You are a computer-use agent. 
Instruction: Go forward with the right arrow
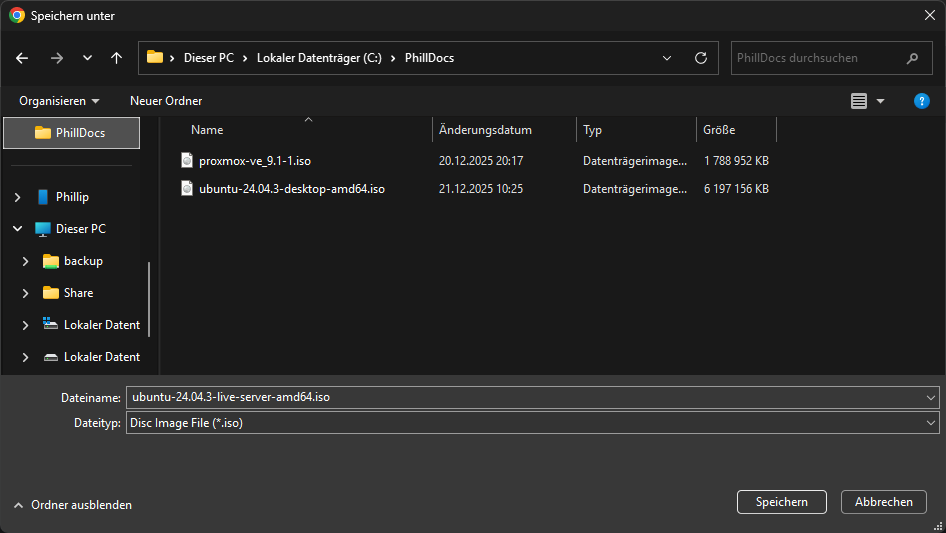click(57, 58)
